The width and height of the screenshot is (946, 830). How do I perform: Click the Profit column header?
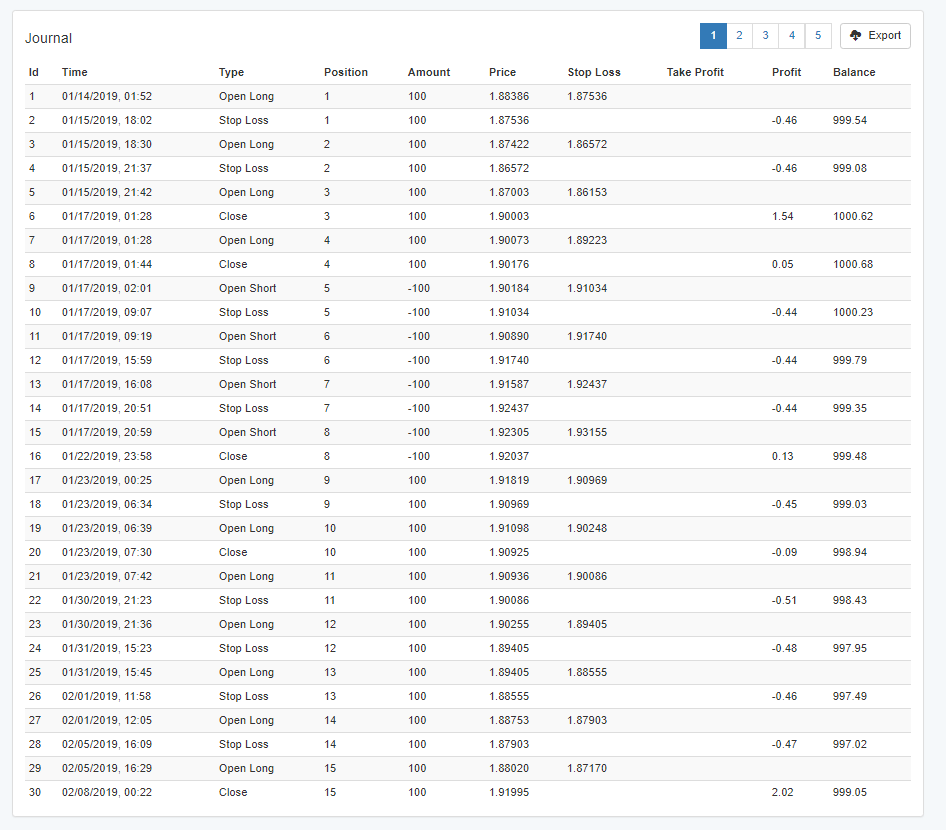(x=787, y=72)
